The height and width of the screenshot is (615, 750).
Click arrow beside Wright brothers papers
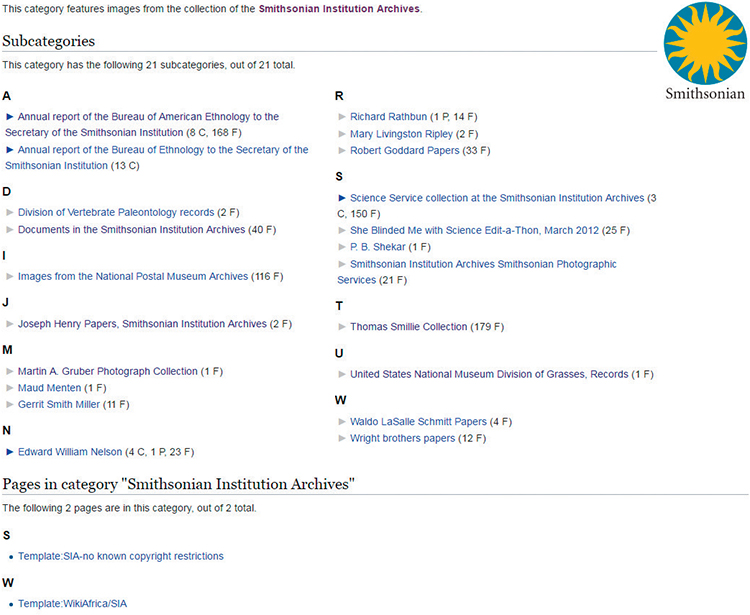tap(342, 438)
